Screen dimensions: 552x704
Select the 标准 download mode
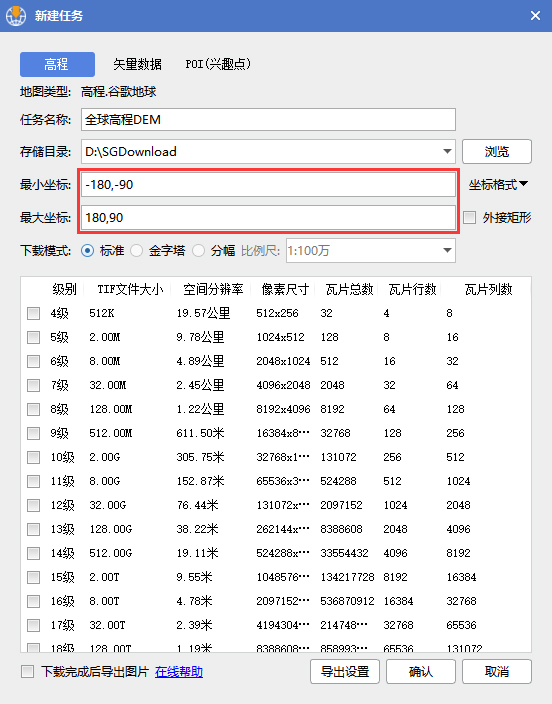click(87, 251)
